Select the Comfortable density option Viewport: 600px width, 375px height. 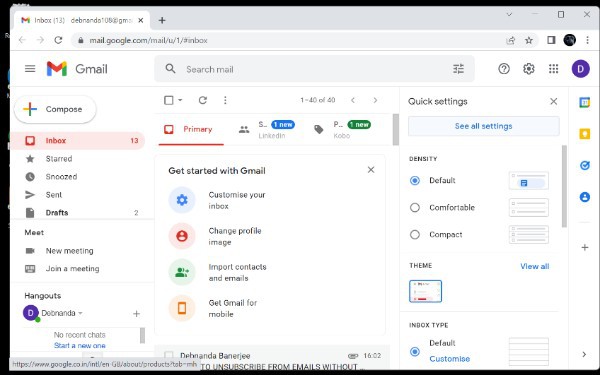pos(415,207)
